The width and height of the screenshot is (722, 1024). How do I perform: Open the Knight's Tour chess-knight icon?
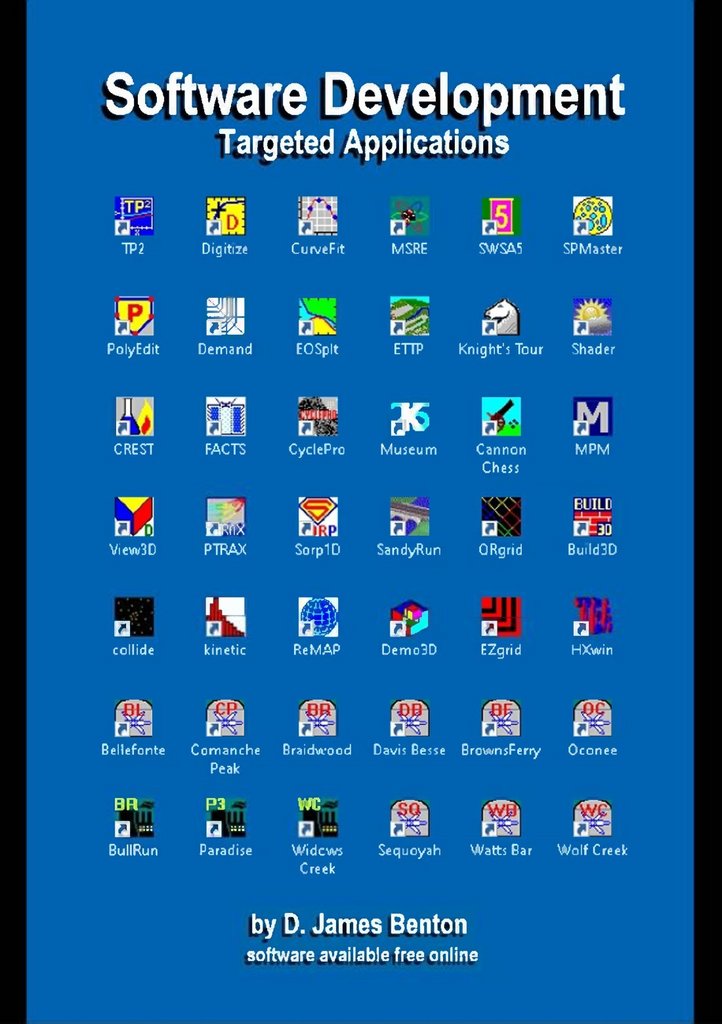[x=501, y=316]
